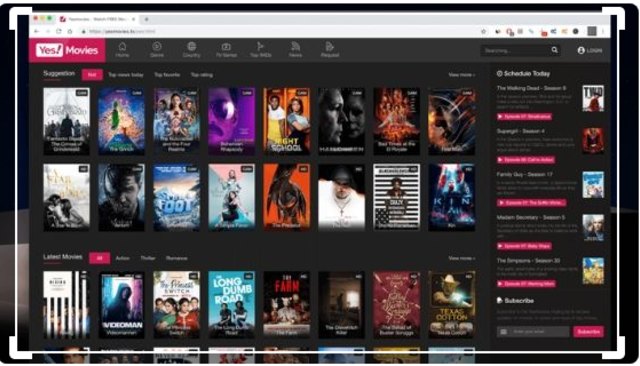Viewport: 640px width, 366px height.
Task: Open The Long Dumb Road poster
Action: (231, 305)
